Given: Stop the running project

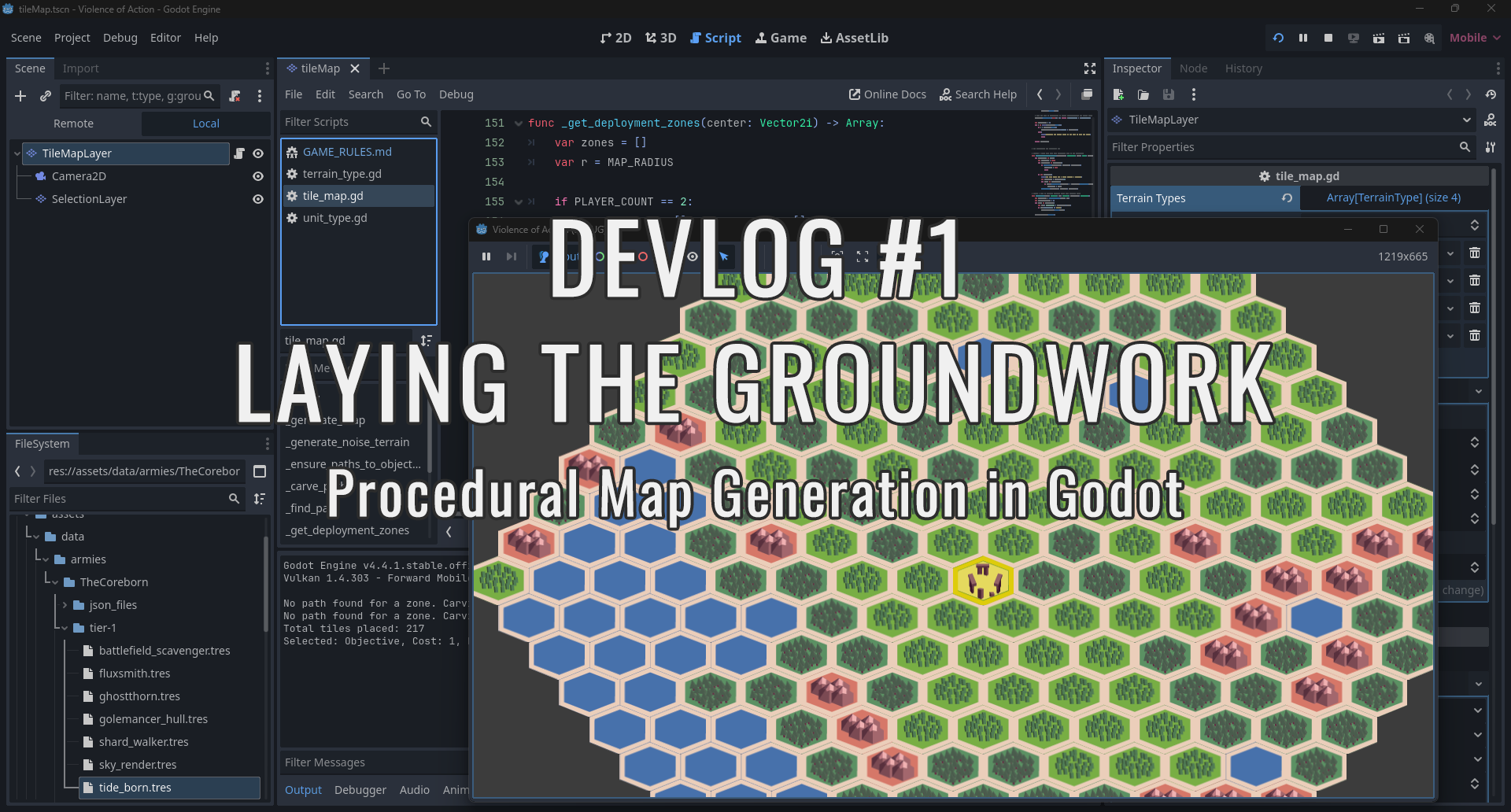Looking at the screenshot, I should (1328, 37).
